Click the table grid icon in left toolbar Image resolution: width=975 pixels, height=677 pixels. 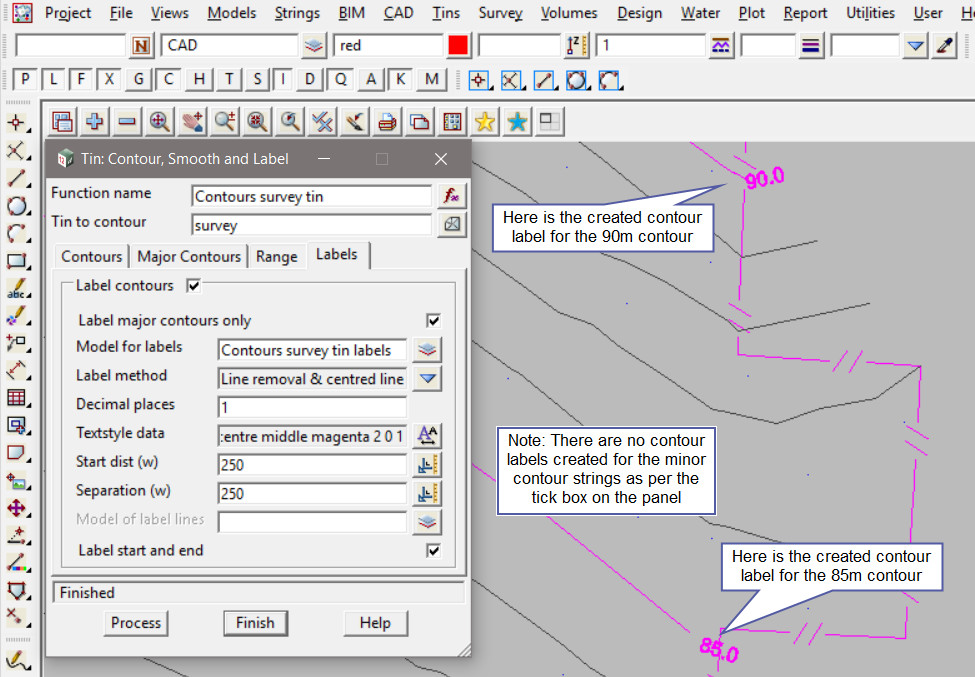pyautogui.click(x=17, y=397)
